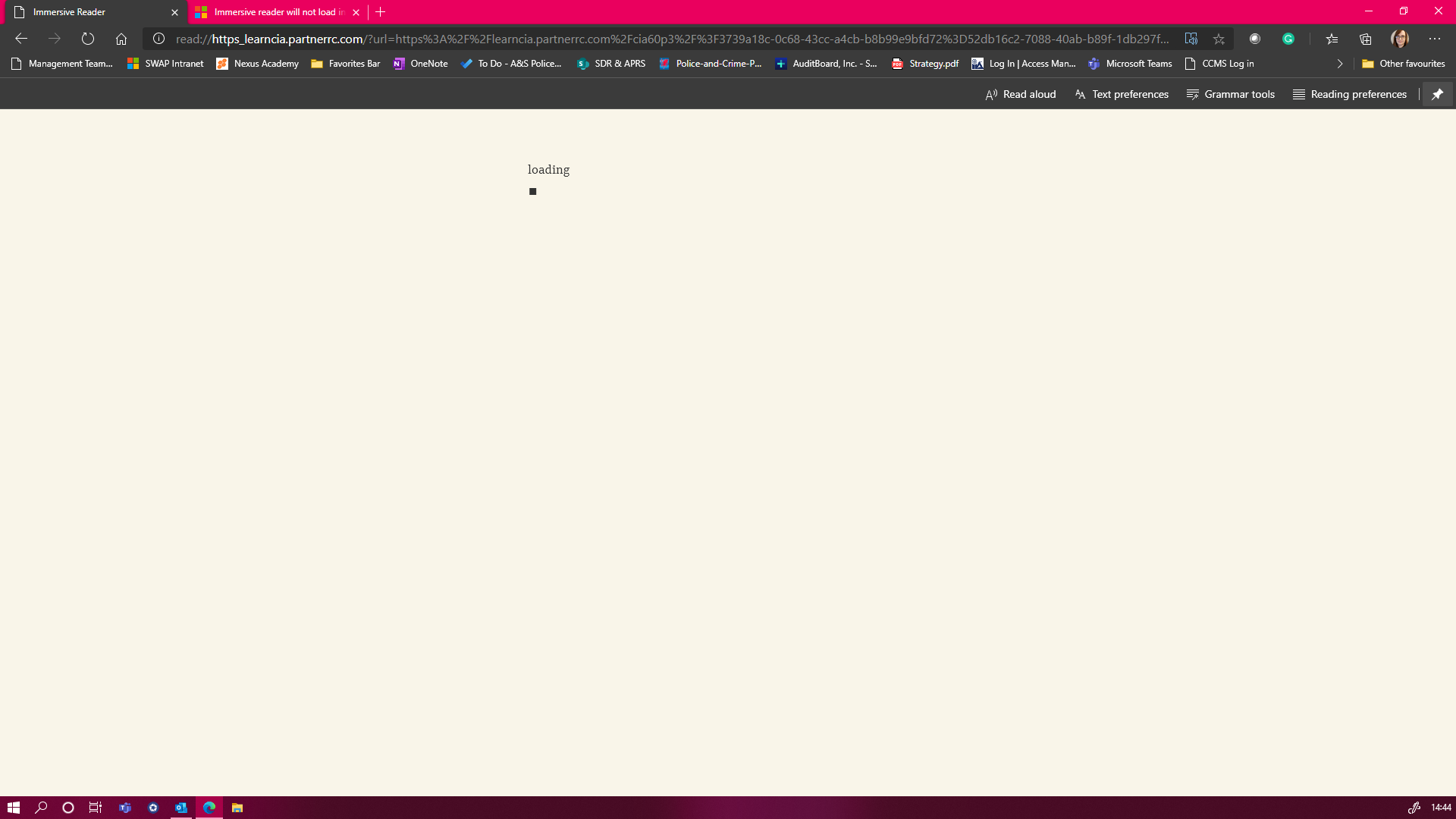
Task: Open the Collections icon
Action: click(x=1366, y=39)
